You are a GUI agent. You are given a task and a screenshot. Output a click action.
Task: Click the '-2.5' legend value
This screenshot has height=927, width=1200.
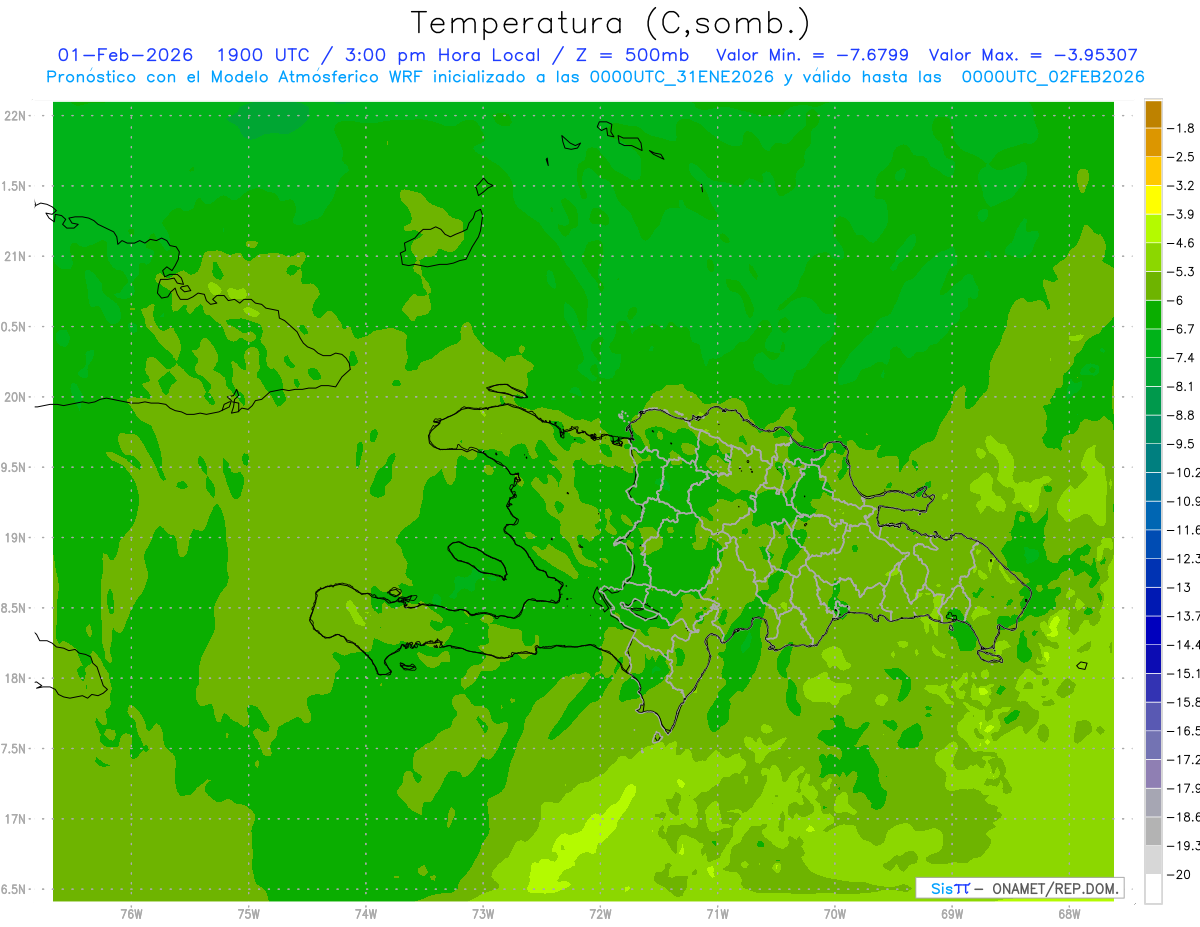[1180, 157]
